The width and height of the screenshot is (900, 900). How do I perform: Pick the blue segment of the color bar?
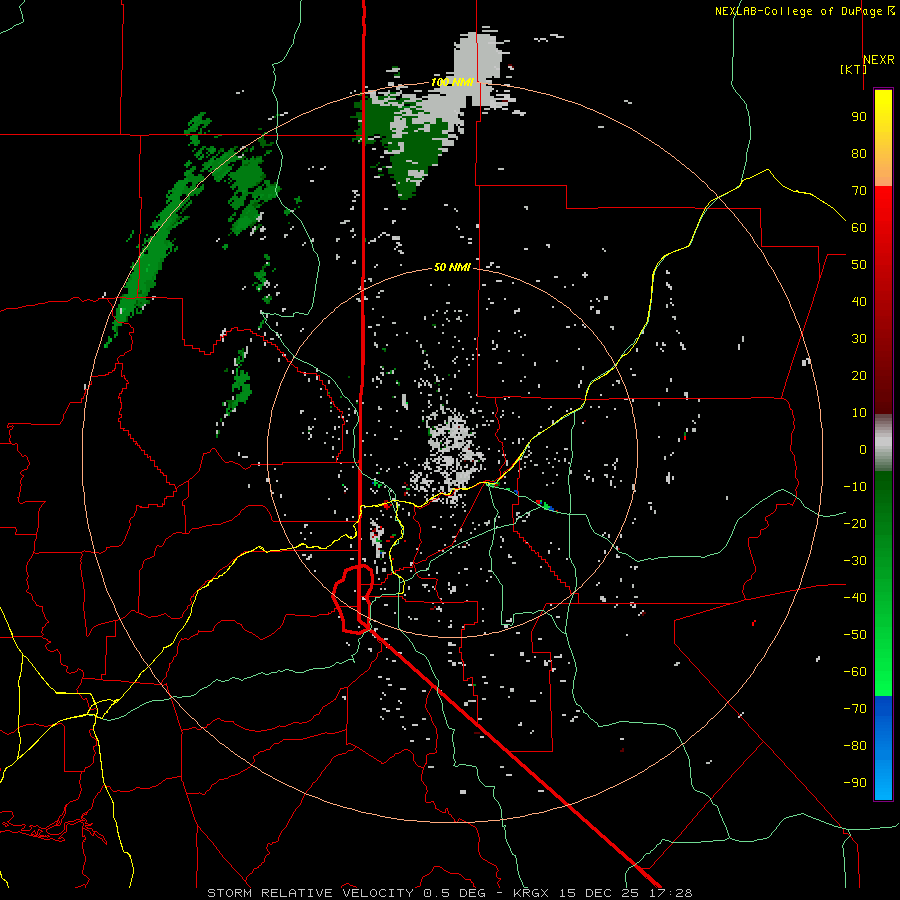[x=883, y=748]
